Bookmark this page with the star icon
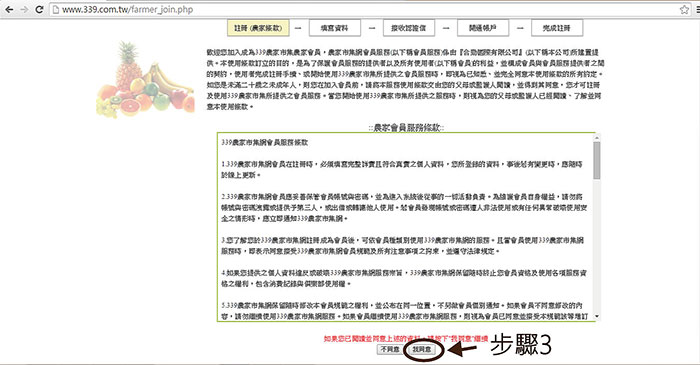The image size is (700, 365). [x=684, y=9]
